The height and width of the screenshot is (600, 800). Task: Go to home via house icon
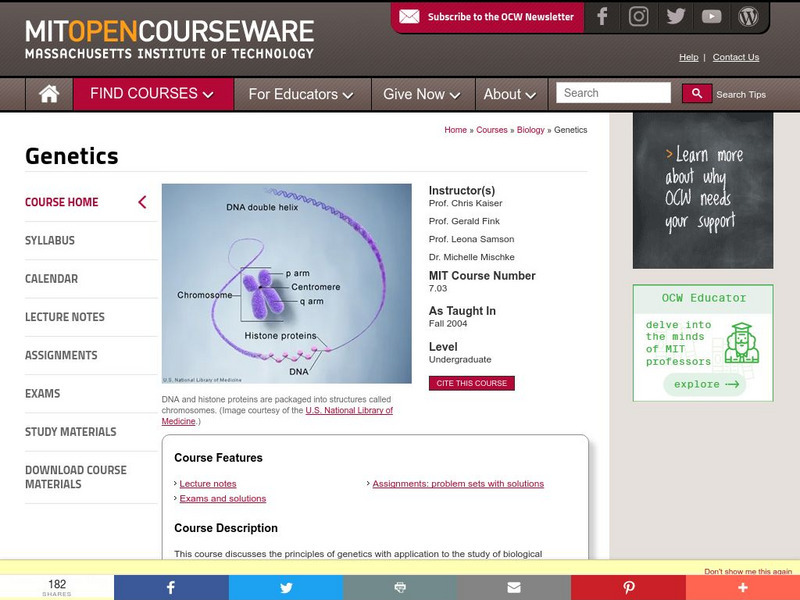49,94
